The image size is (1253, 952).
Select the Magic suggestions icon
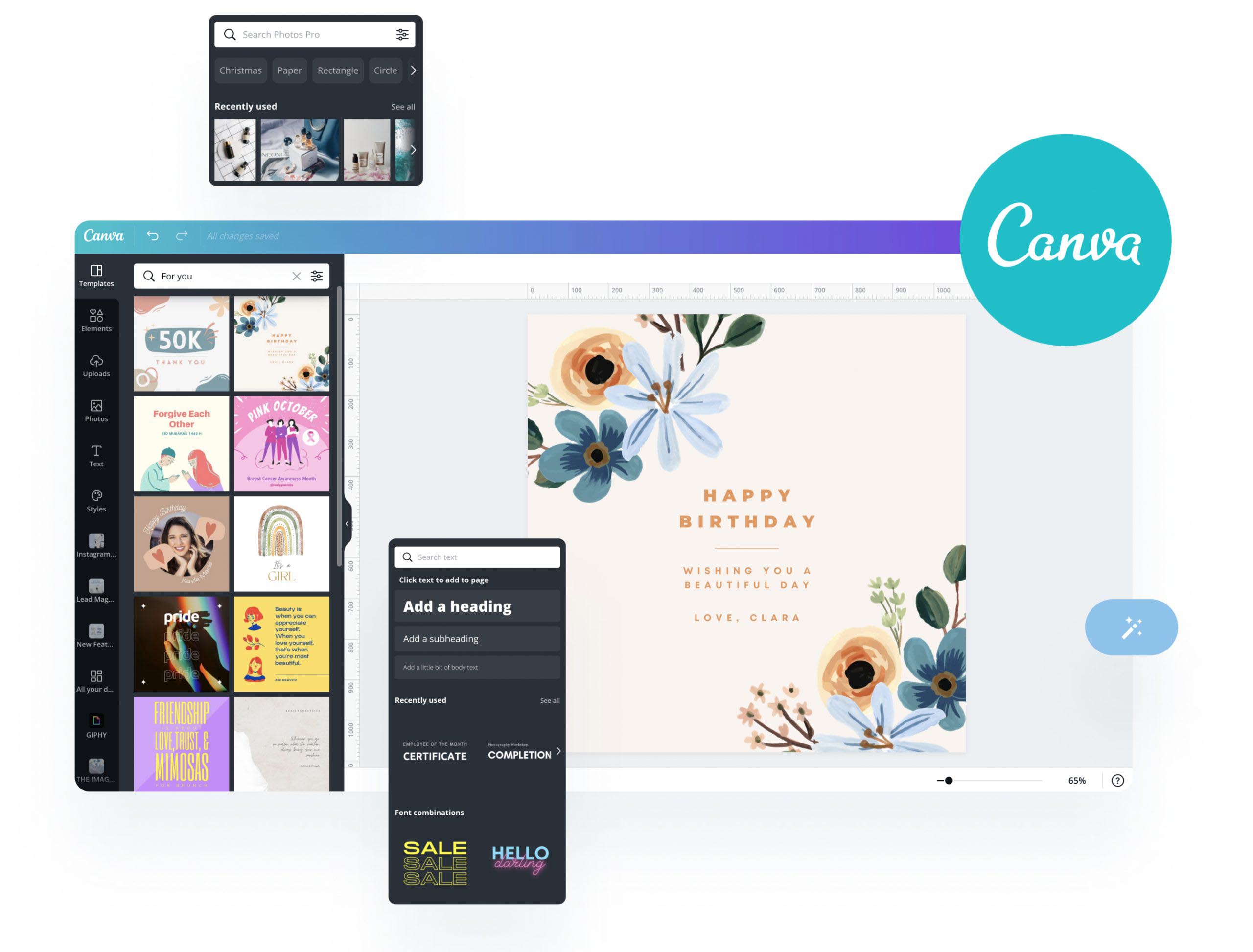coord(1131,627)
